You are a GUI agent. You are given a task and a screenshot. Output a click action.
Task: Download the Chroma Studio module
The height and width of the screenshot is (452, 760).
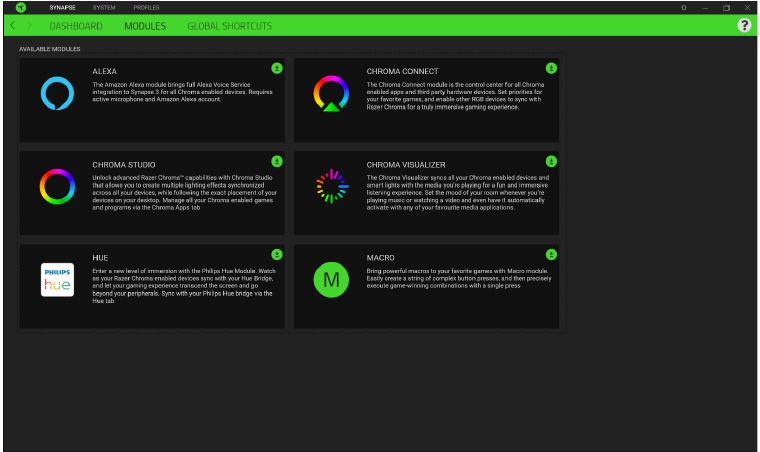tap(277, 161)
